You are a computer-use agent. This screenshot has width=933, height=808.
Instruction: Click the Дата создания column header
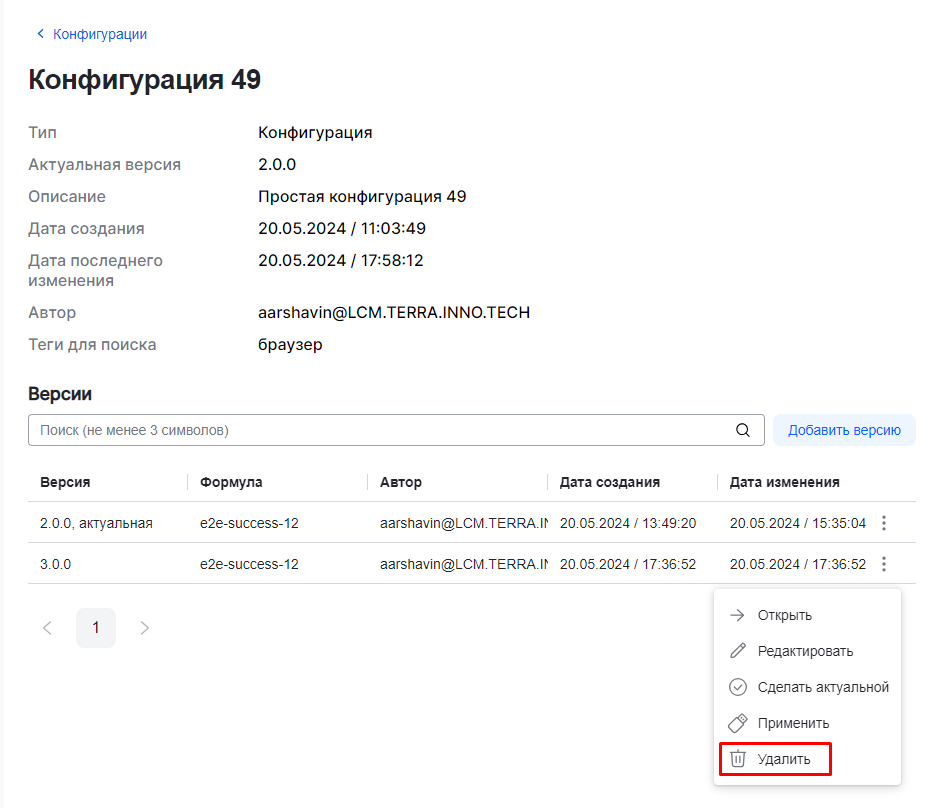[609, 482]
